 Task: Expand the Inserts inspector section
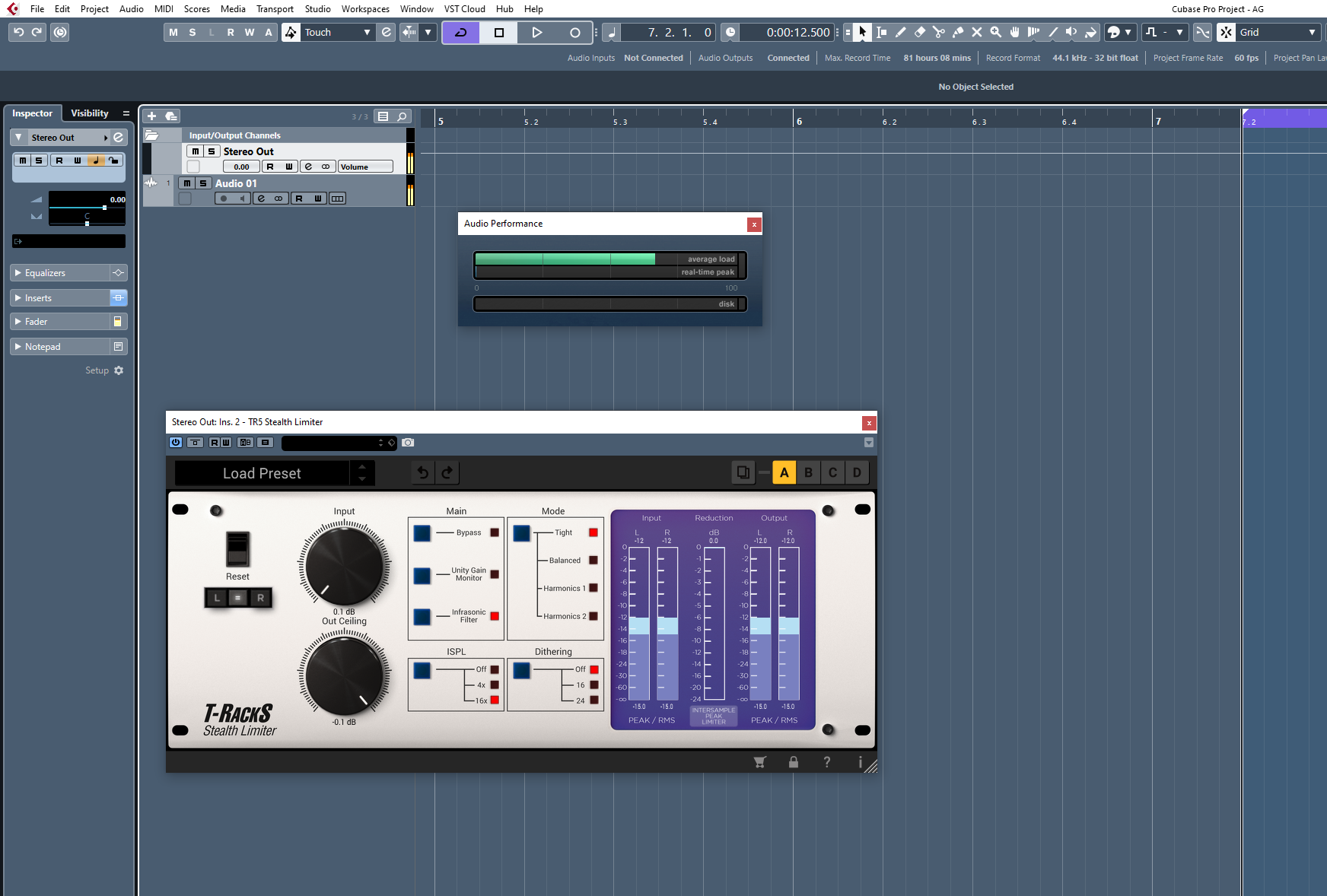tap(61, 298)
